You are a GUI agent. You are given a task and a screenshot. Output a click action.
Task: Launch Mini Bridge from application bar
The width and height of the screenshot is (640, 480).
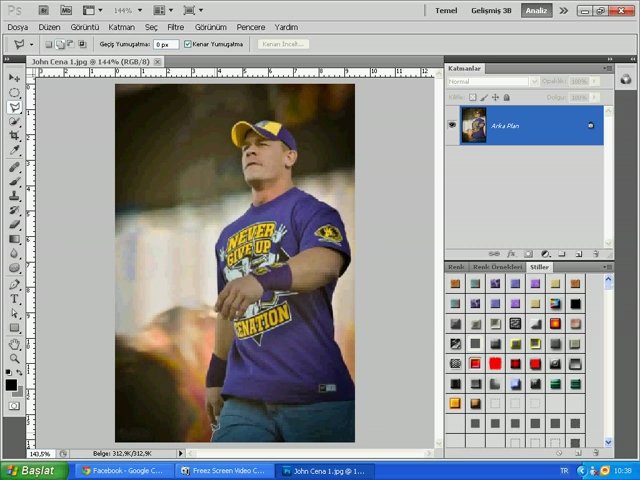pos(66,10)
